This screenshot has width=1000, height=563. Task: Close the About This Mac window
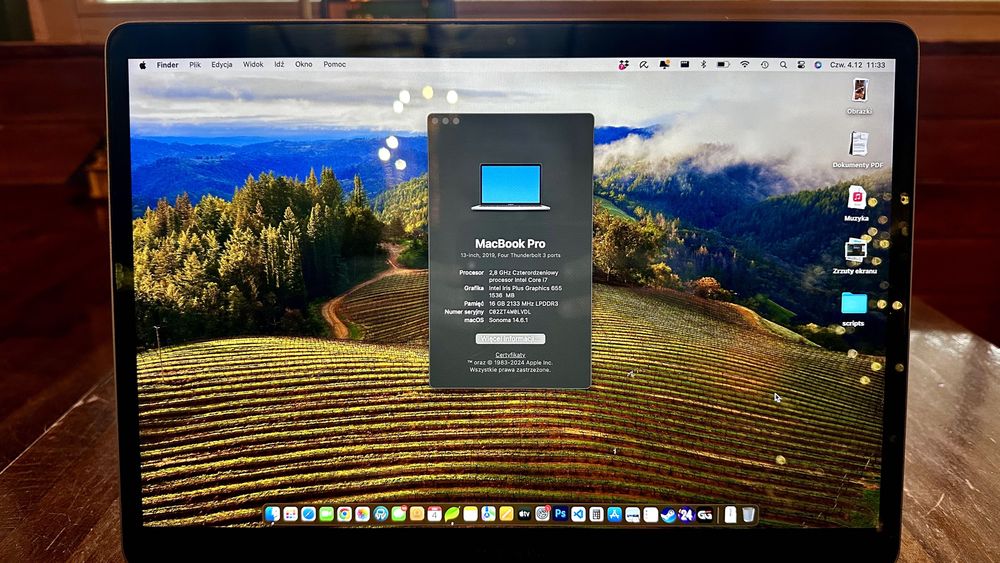coord(436,121)
